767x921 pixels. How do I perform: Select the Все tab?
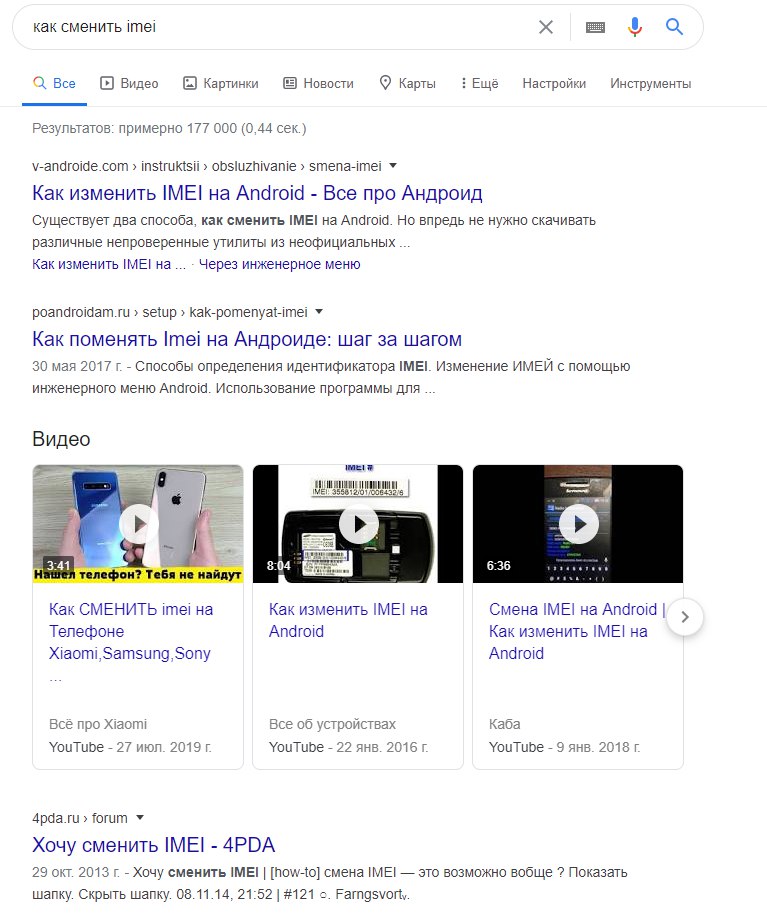tap(54, 83)
